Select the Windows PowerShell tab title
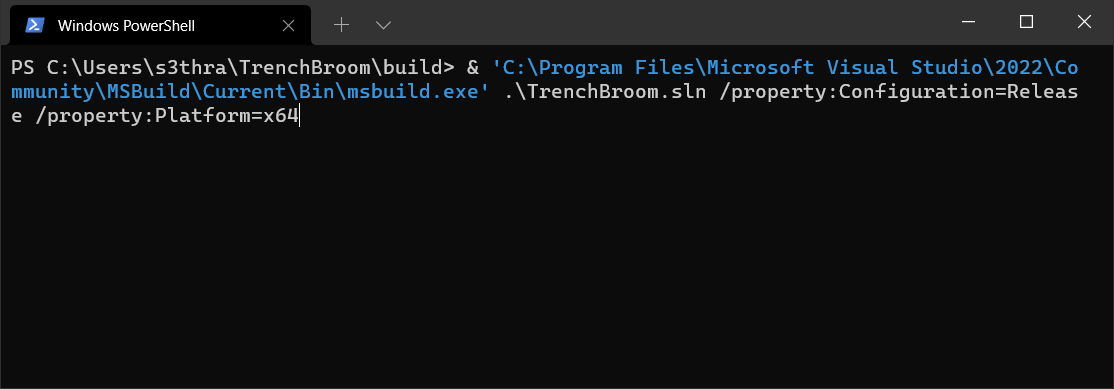This screenshot has height=389, width=1114. [x=126, y=26]
